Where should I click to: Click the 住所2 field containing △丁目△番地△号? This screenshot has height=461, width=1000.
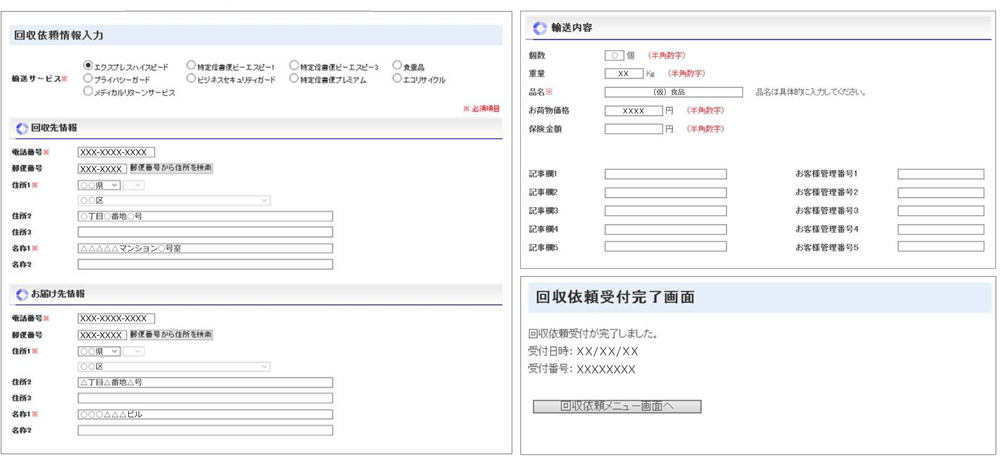click(205, 383)
